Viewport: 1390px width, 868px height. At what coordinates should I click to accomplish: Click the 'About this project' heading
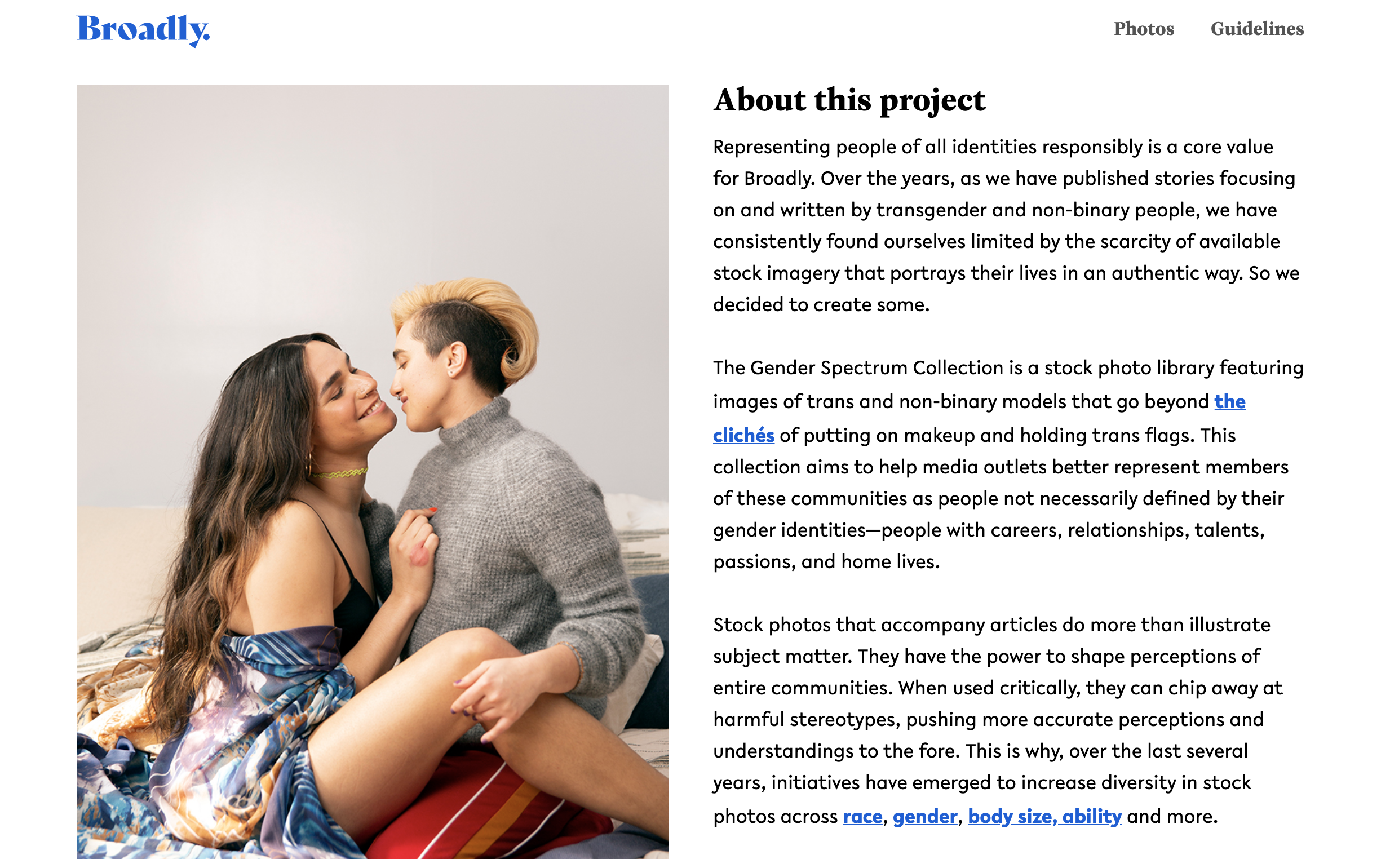[849, 100]
